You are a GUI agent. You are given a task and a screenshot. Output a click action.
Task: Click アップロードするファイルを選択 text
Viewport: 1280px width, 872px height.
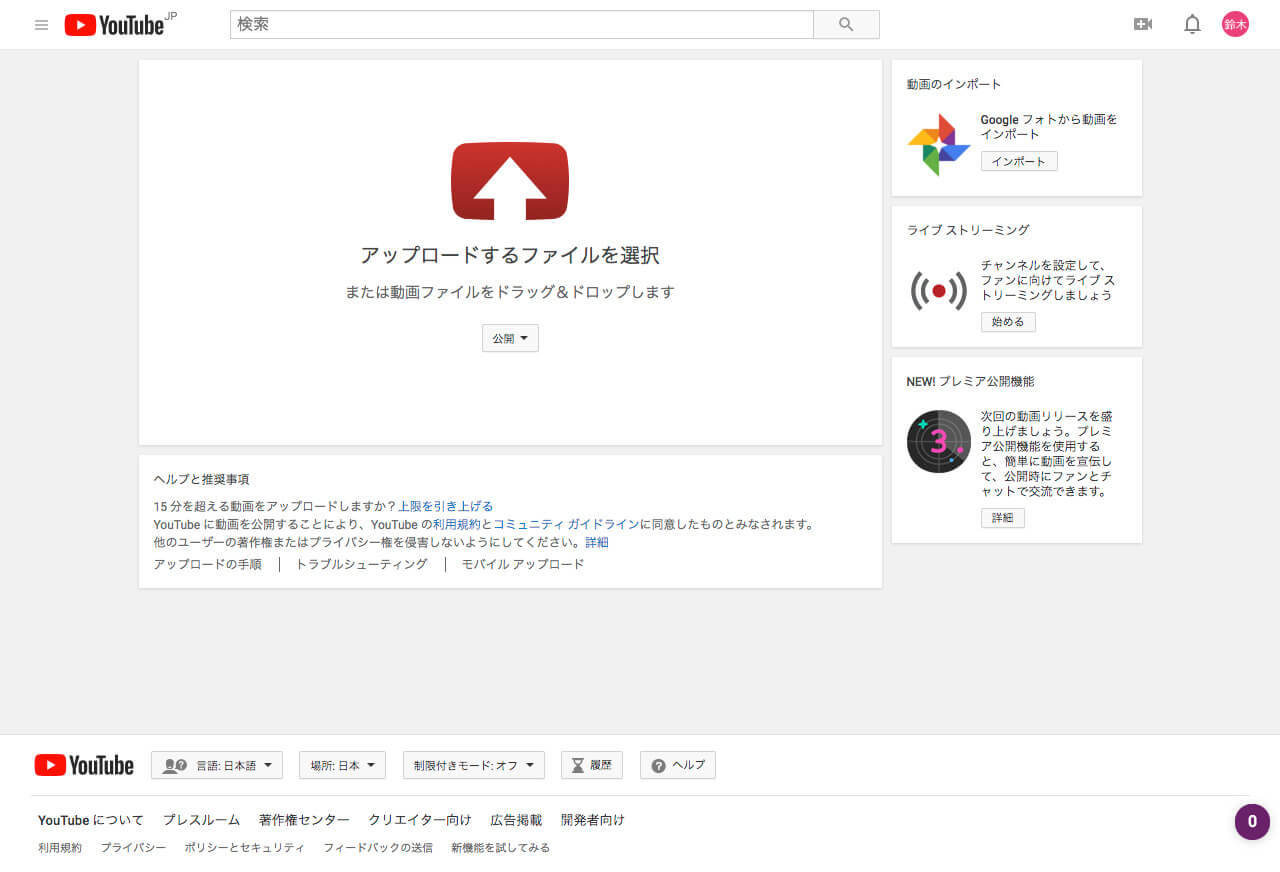(x=510, y=255)
